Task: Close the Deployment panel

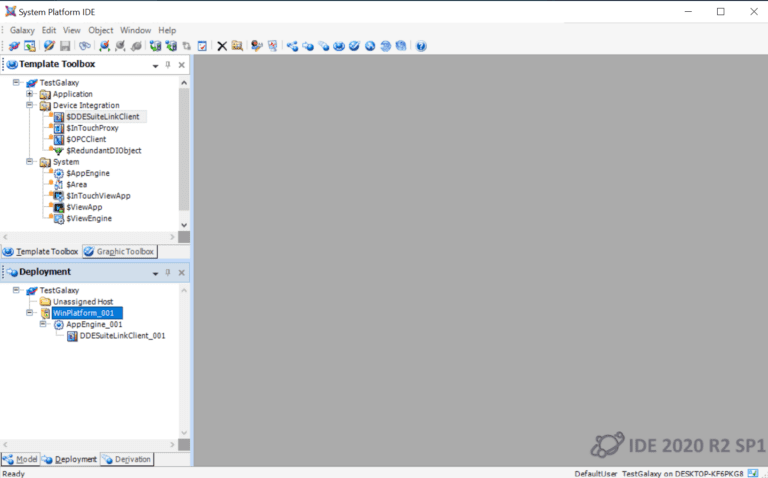Action: (182, 272)
